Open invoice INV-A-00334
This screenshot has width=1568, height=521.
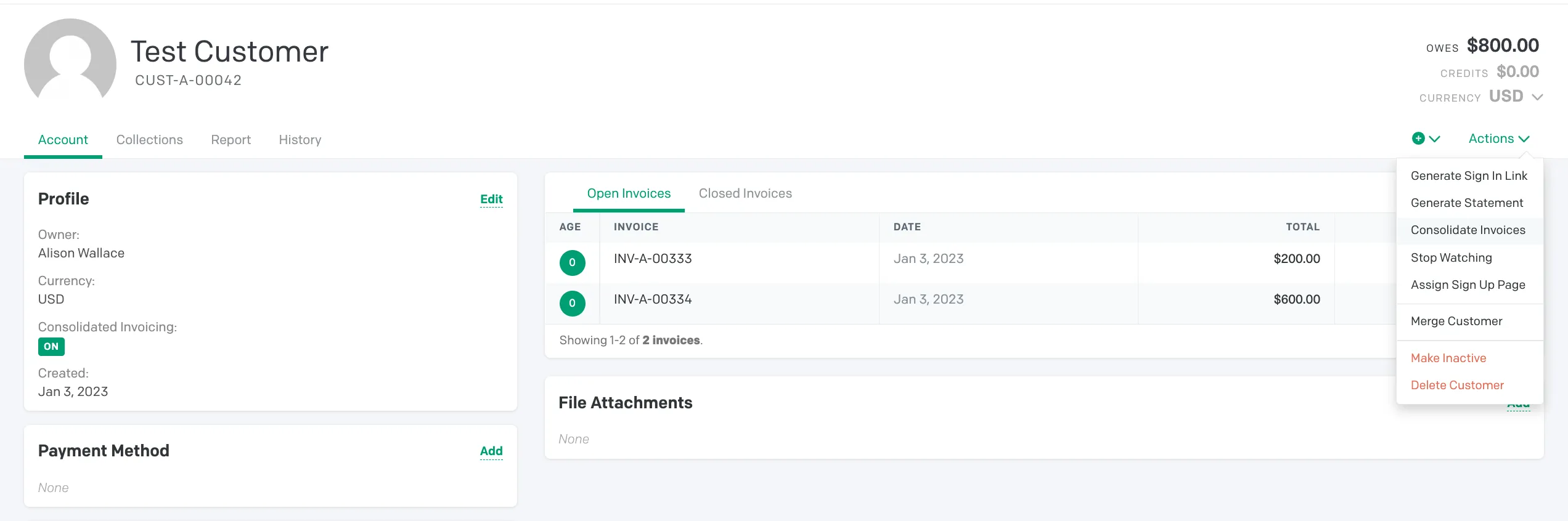click(x=653, y=299)
